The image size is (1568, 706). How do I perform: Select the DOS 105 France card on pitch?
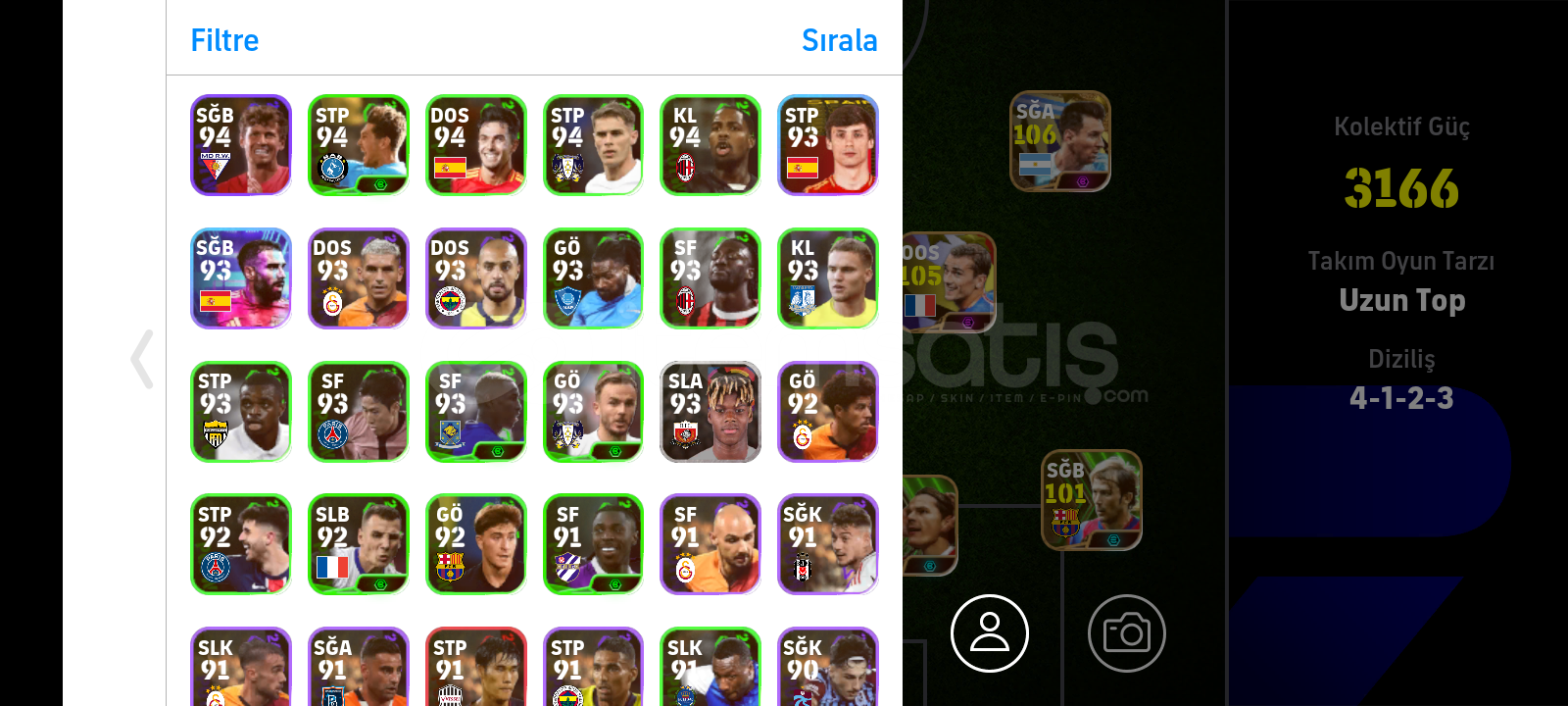(949, 282)
